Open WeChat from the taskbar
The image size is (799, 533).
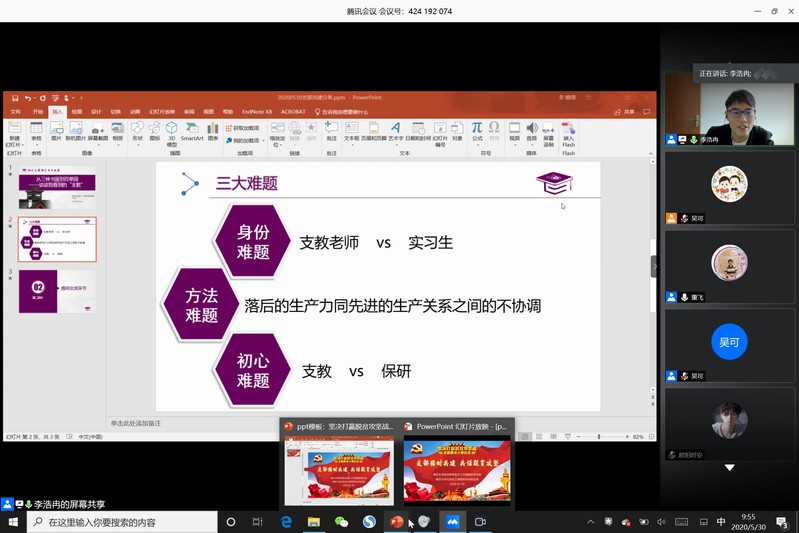(341, 522)
